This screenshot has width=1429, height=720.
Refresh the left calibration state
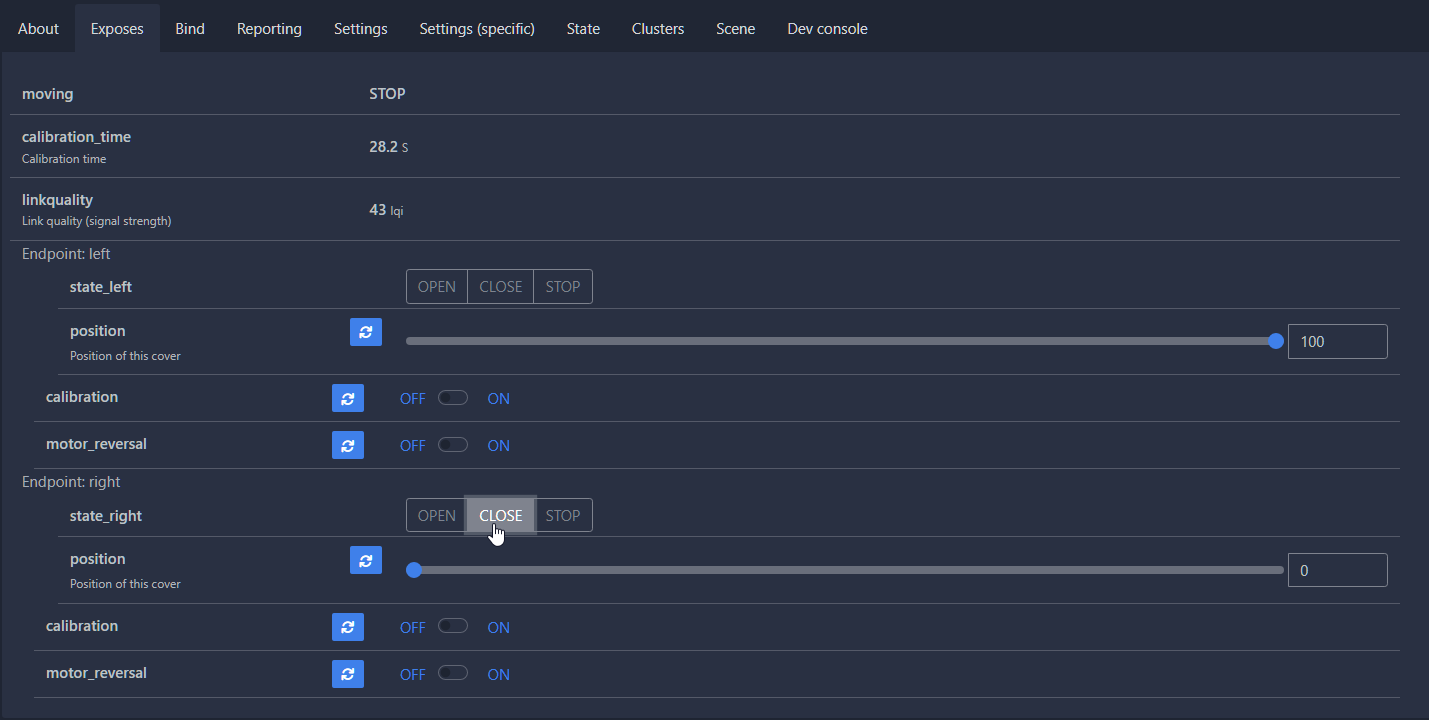(347, 398)
